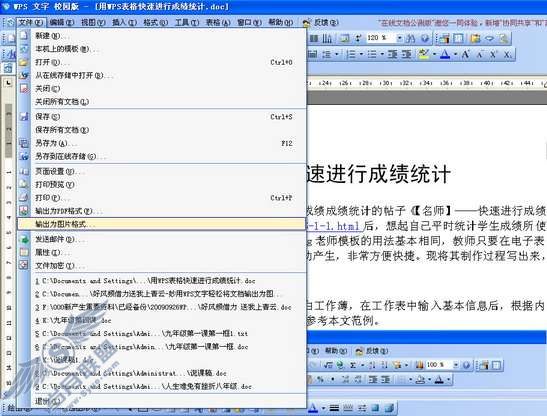Select 输出为图片格式 in File menu
547x416 pixels.
click(x=162, y=224)
